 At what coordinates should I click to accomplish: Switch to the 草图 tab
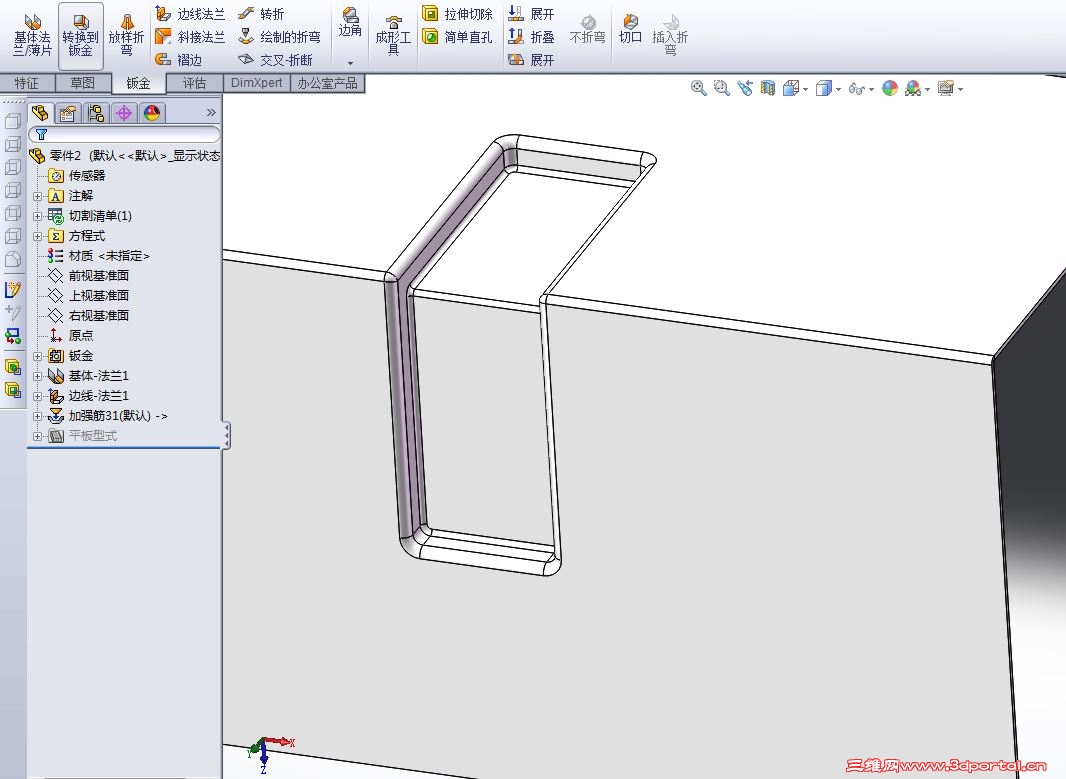click(82, 83)
